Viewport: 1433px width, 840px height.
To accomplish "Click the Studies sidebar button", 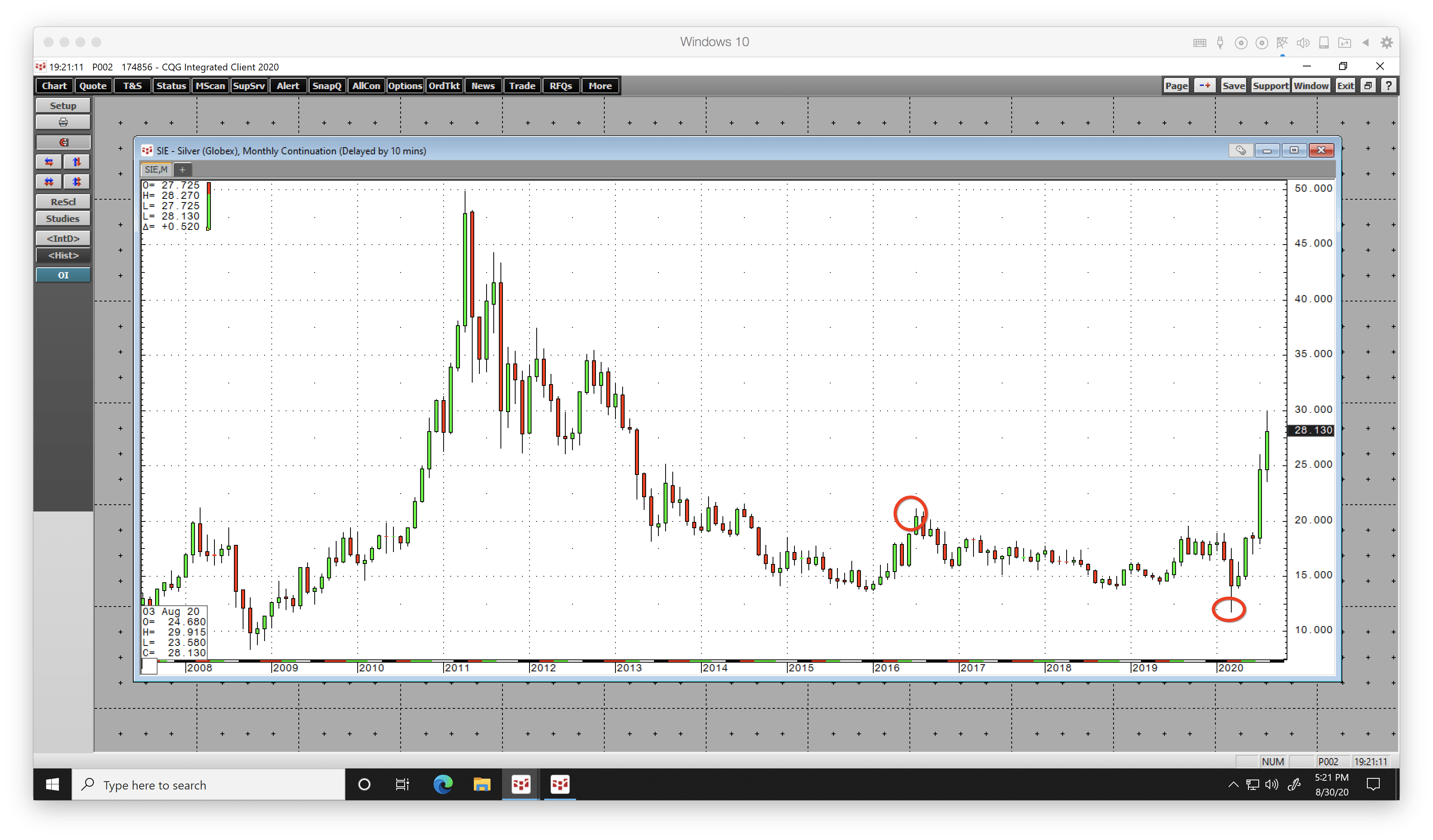I will 62,219.
